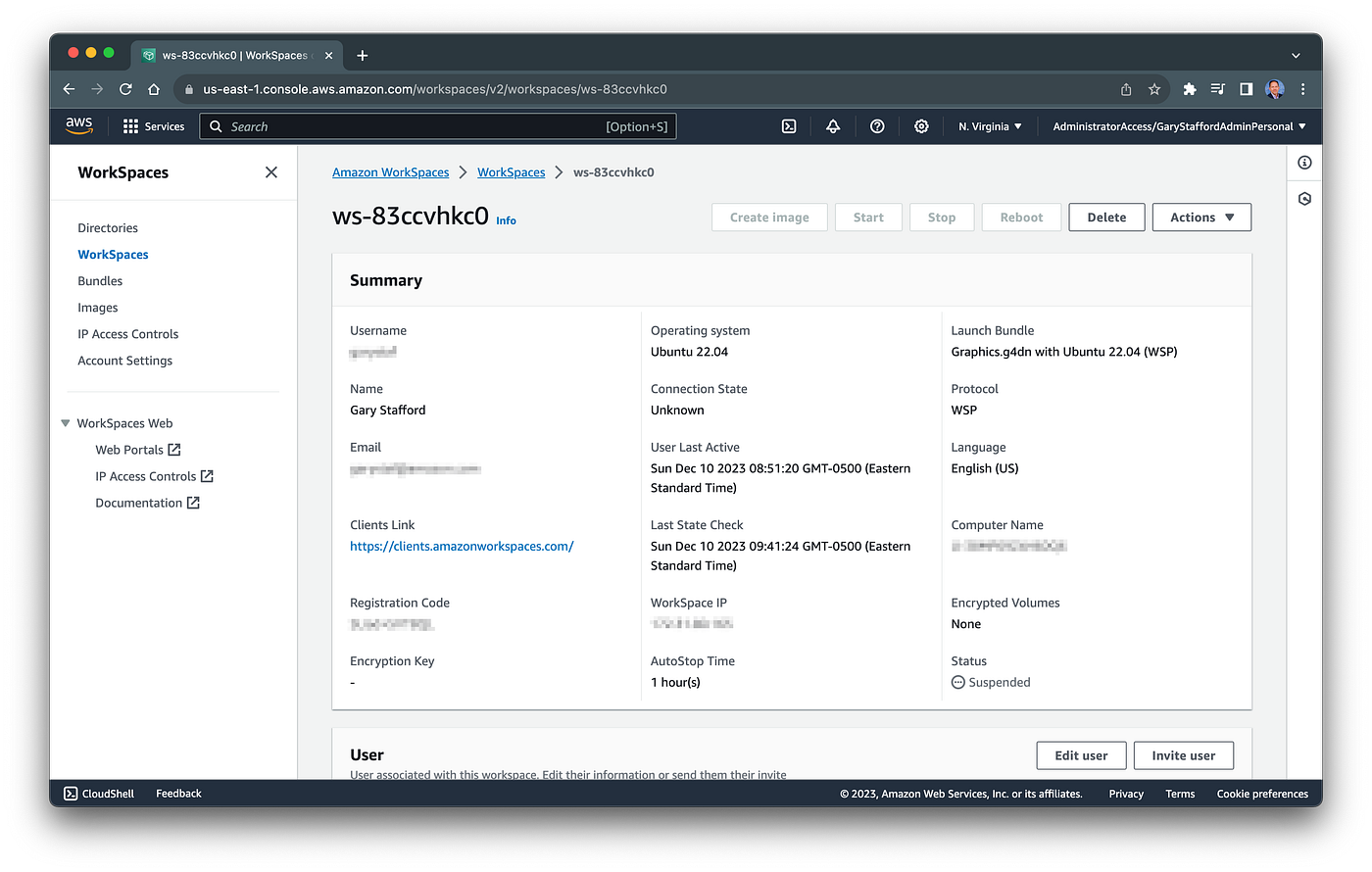The width and height of the screenshot is (1372, 872).
Task: Open the media control icon in Chrome toolbar
Action: [x=1218, y=89]
